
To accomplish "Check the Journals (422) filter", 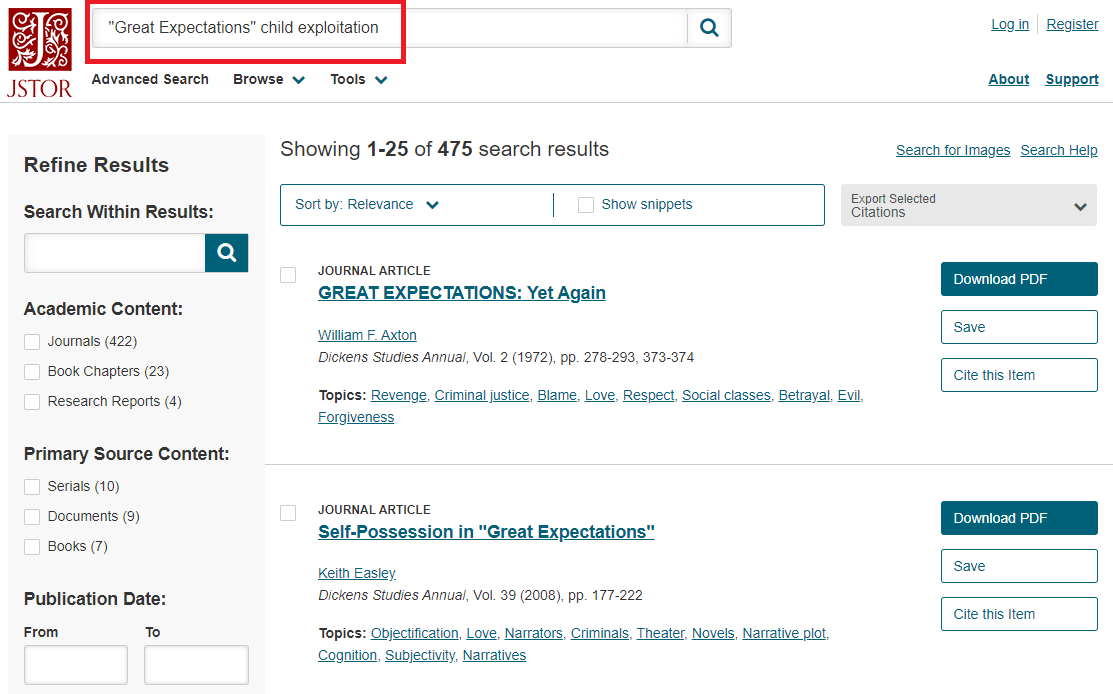I will (32, 342).
